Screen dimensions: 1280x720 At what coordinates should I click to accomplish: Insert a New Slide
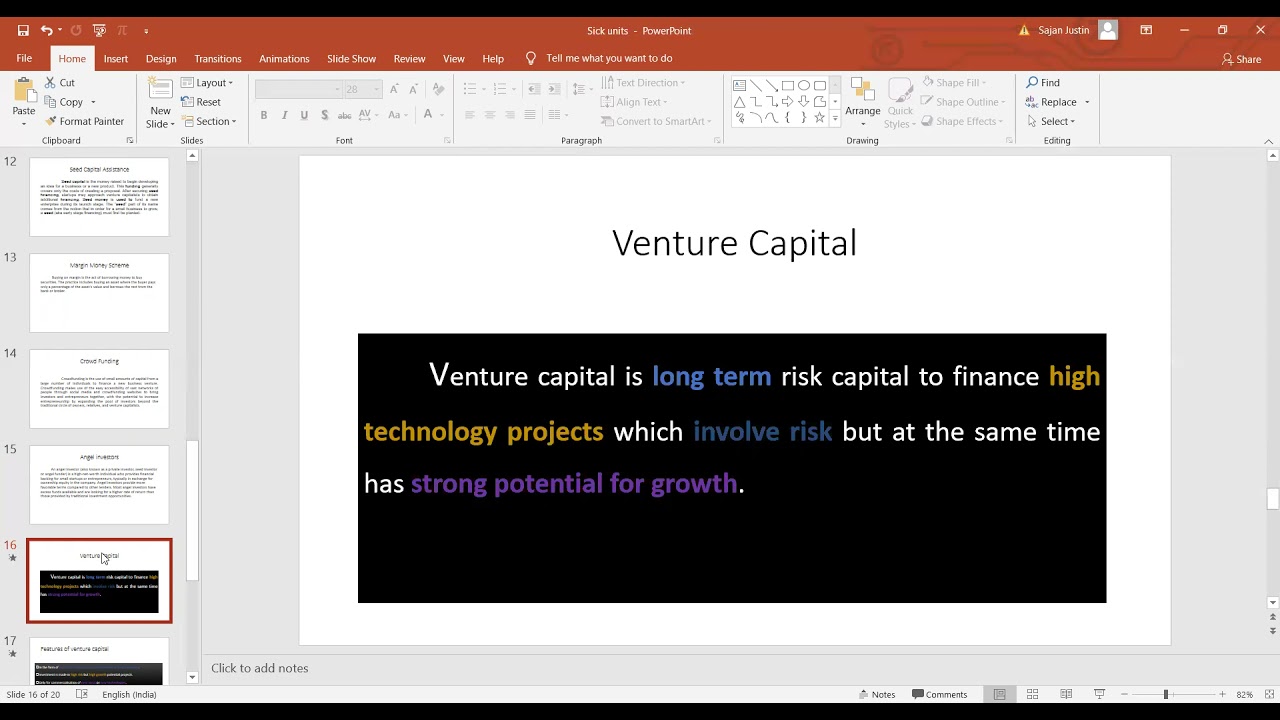click(160, 103)
